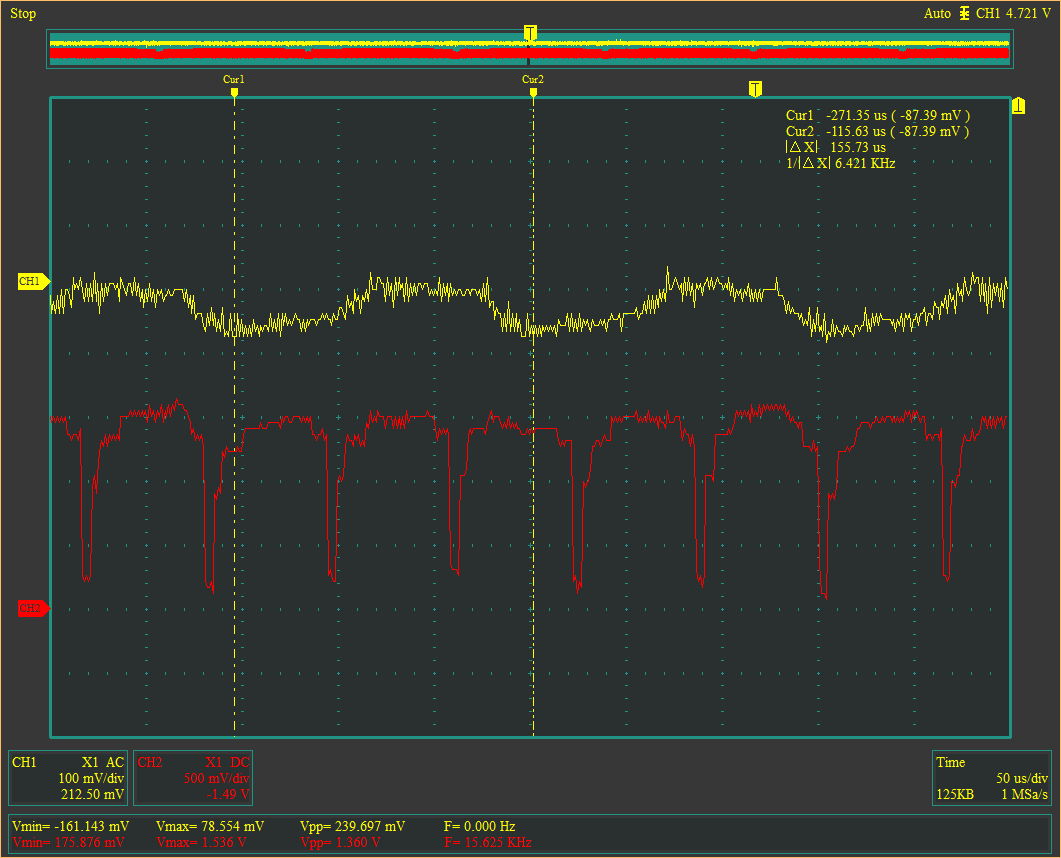Image resolution: width=1061 pixels, height=858 pixels.
Task: Select the Cur1 cursor marker
Action: [x=234, y=92]
